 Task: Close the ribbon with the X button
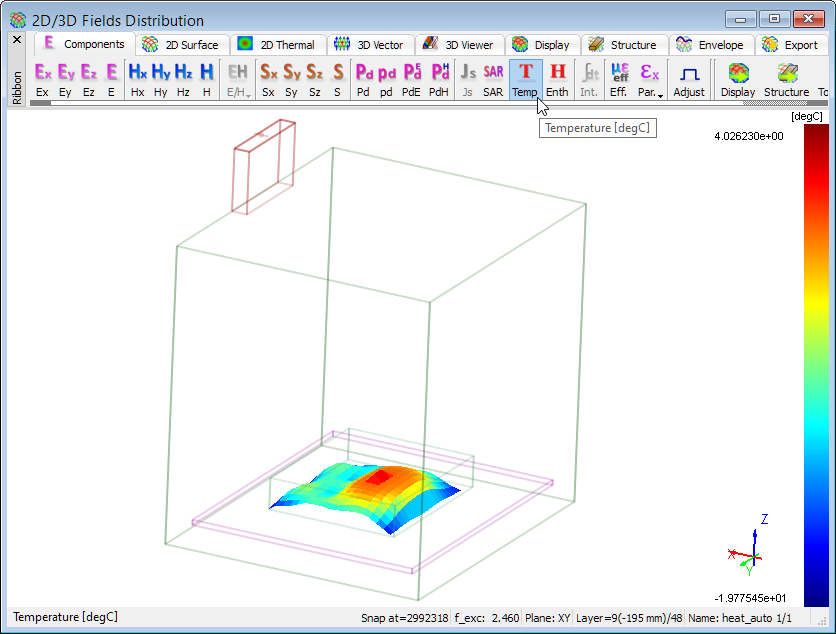click(x=16, y=40)
